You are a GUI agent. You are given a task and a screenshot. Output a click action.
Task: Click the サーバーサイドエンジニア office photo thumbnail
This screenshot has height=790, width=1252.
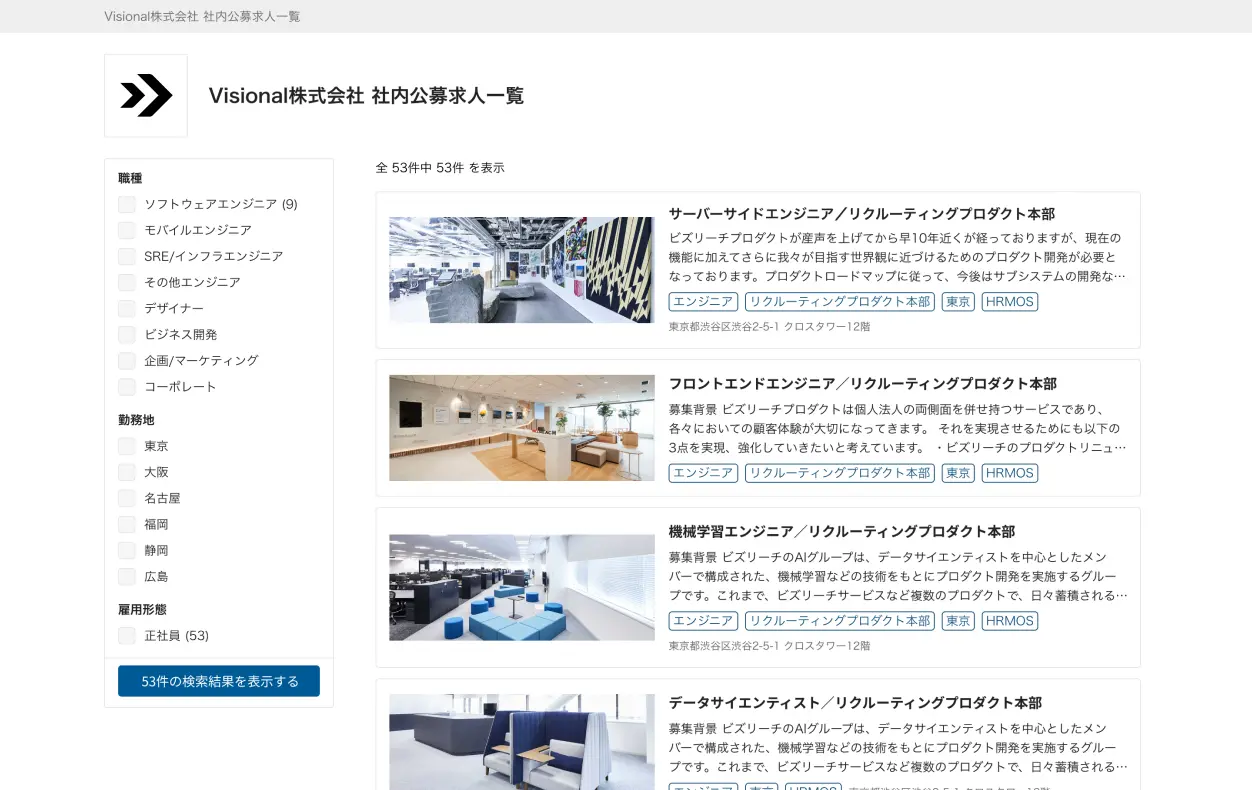tap(522, 270)
